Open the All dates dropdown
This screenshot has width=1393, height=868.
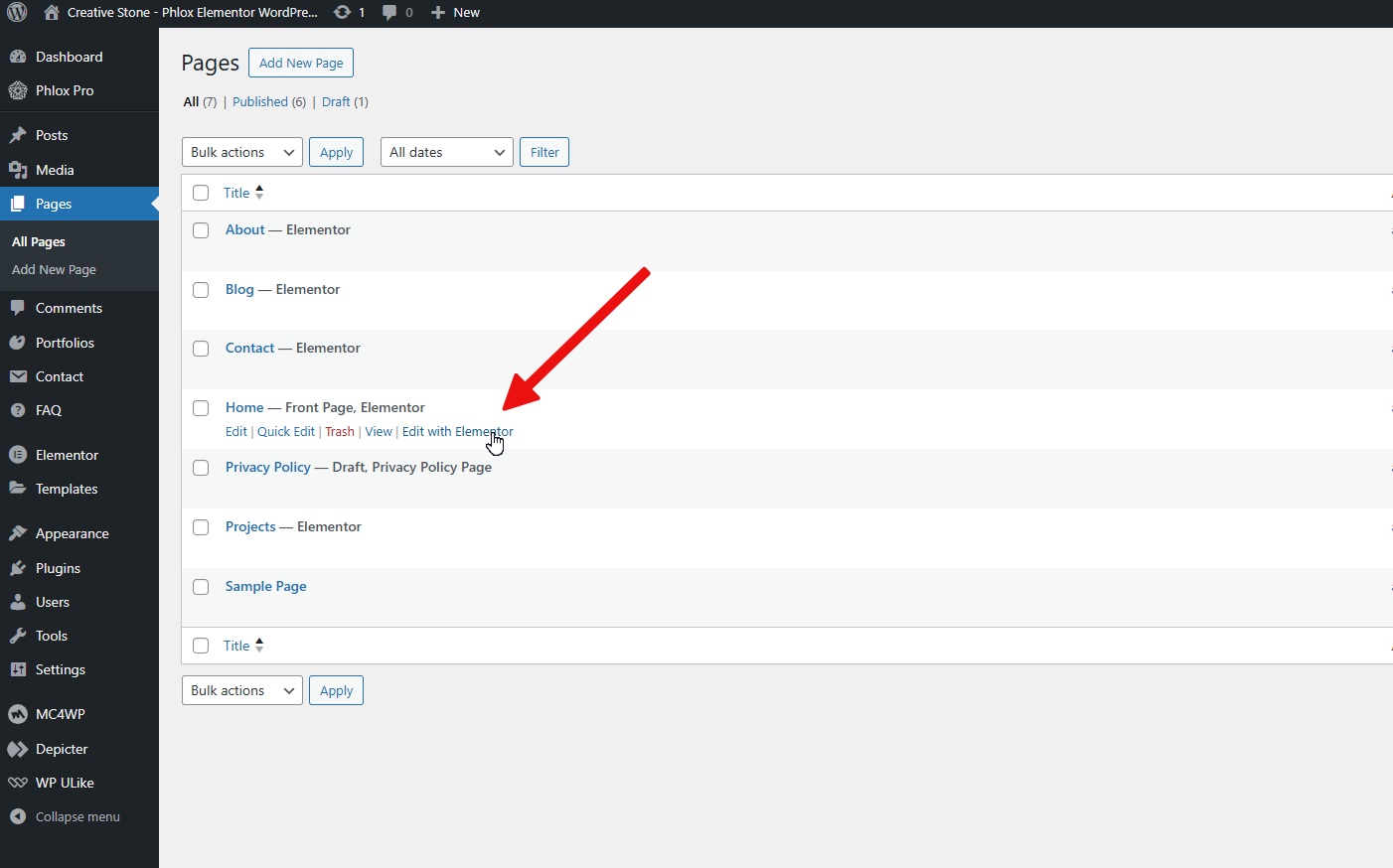click(447, 152)
